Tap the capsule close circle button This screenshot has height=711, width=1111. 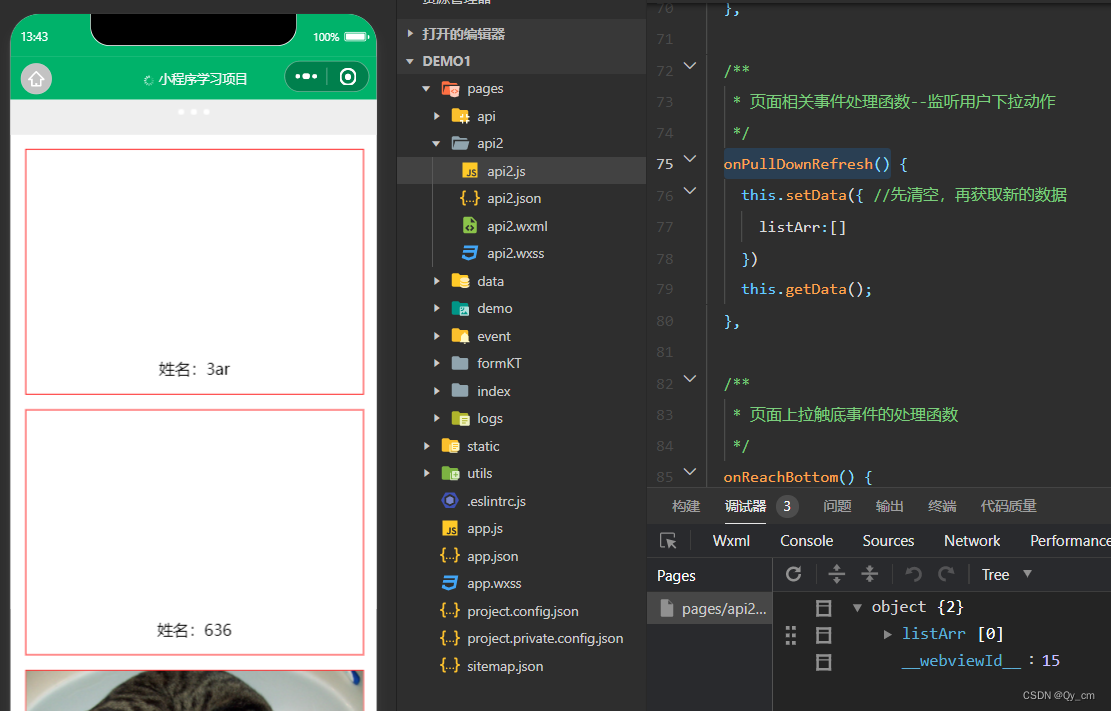click(x=348, y=77)
